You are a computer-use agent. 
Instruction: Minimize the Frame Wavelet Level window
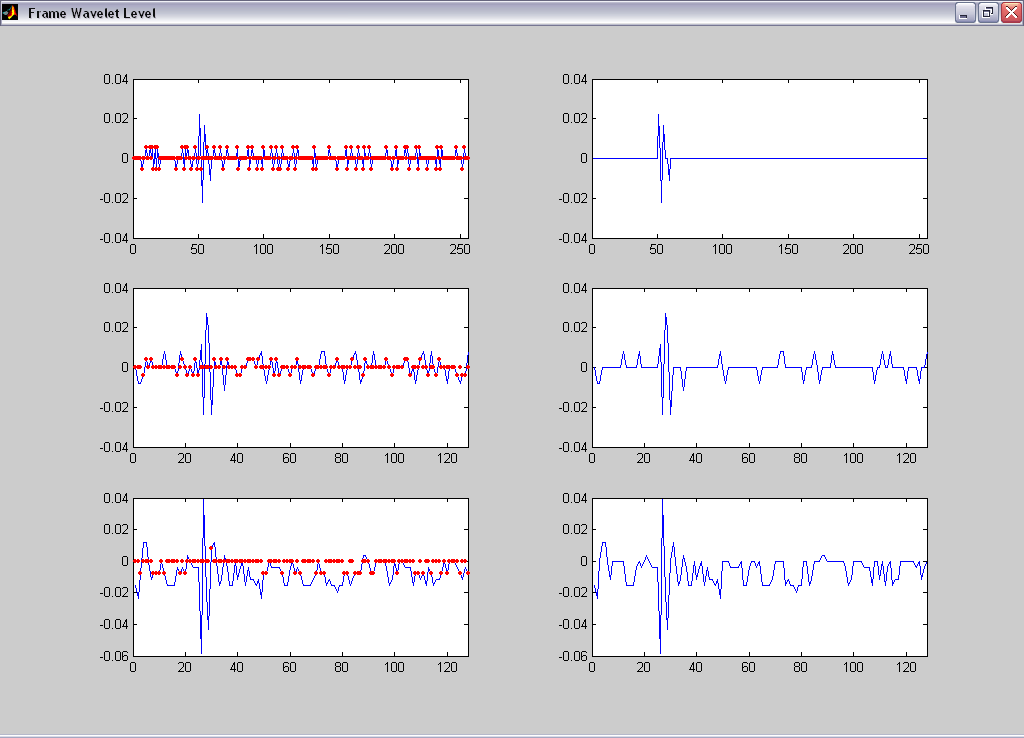click(965, 12)
